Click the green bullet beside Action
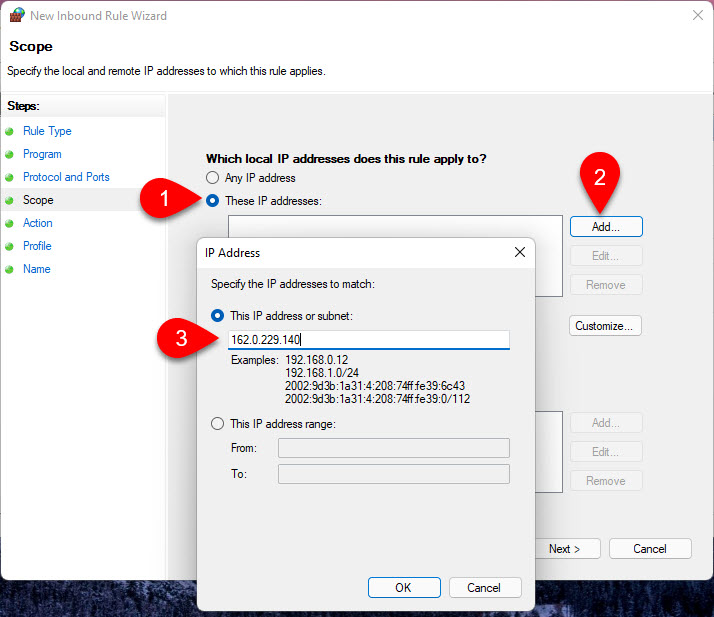Image resolution: width=714 pixels, height=617 pixels. pyautogui.click(x=9, y=224)
